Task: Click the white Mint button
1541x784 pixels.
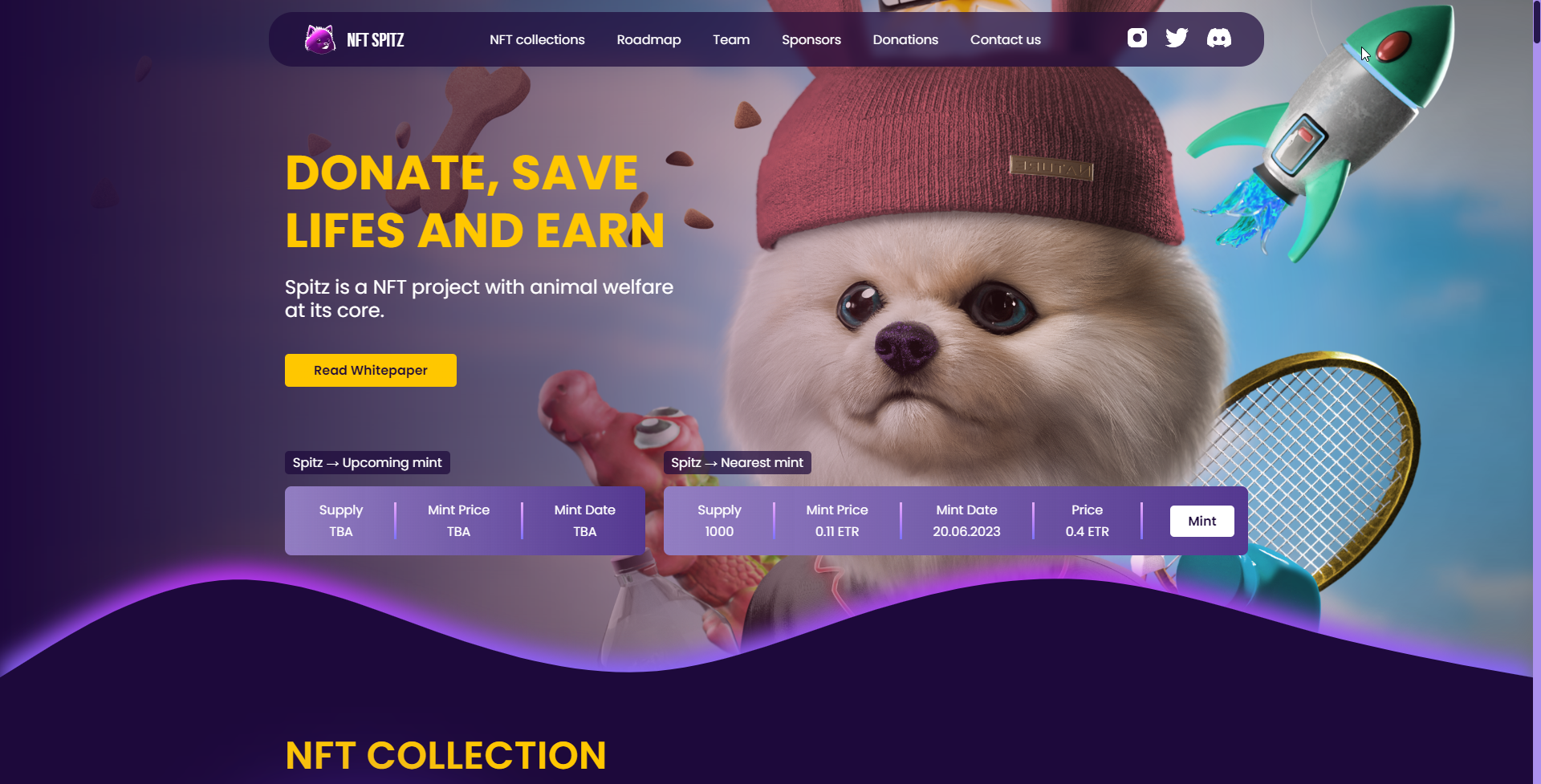Action: (1201, 521)
